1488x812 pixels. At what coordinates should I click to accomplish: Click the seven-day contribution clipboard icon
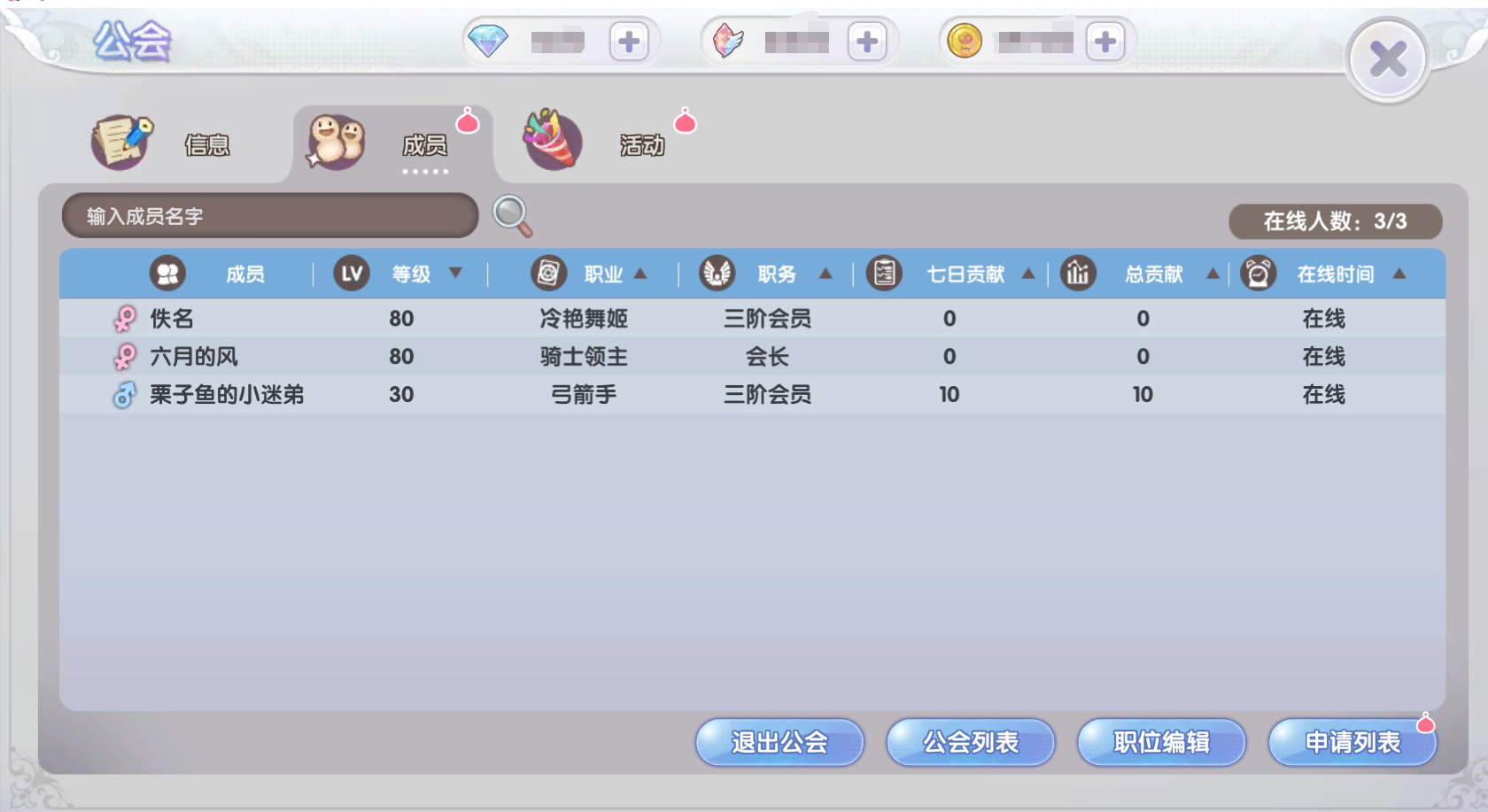[x=884, y=274]
